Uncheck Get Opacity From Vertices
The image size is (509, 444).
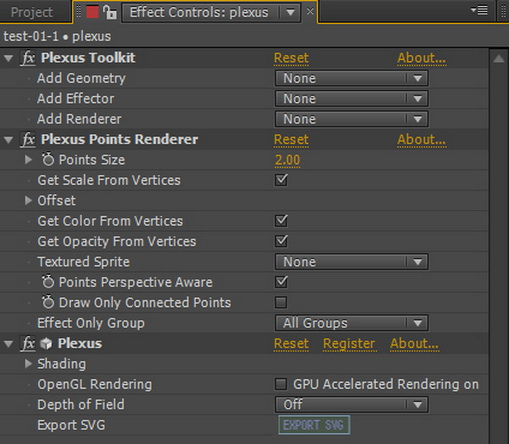coord(281,241)
